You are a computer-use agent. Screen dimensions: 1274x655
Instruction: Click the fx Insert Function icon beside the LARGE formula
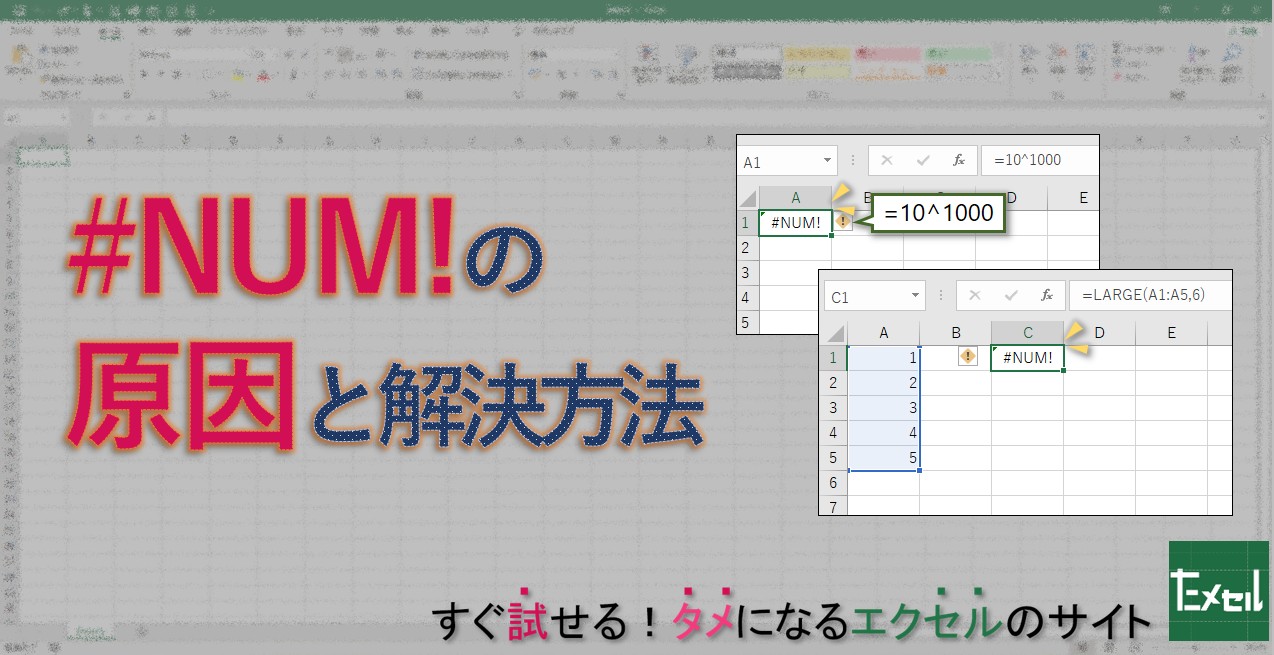click(1046, 296)
